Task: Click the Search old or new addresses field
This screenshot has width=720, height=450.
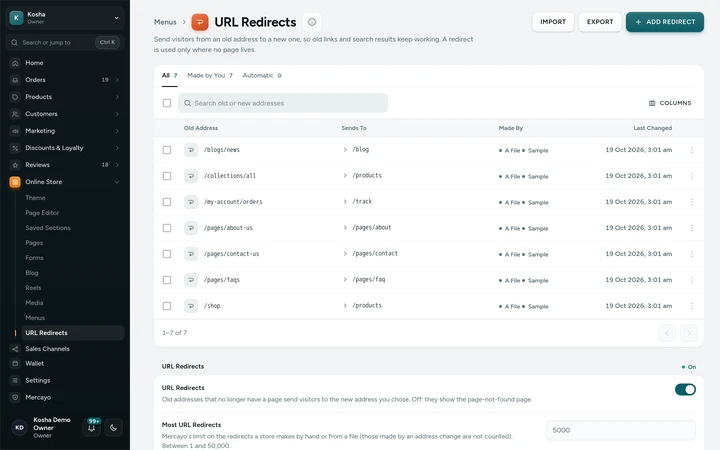Action: (x=283, y=103)
